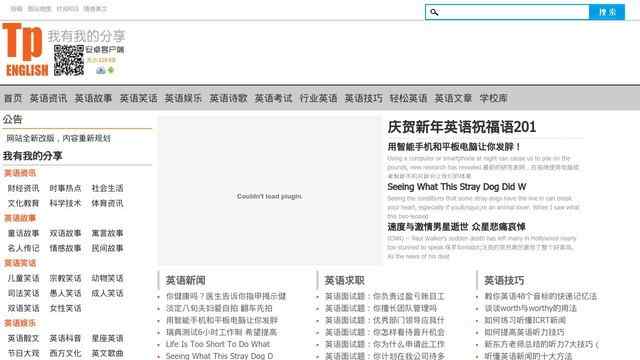The image size is (640, 360).
Task: Open the 英语求职 section heading
Action: (344, 280)
